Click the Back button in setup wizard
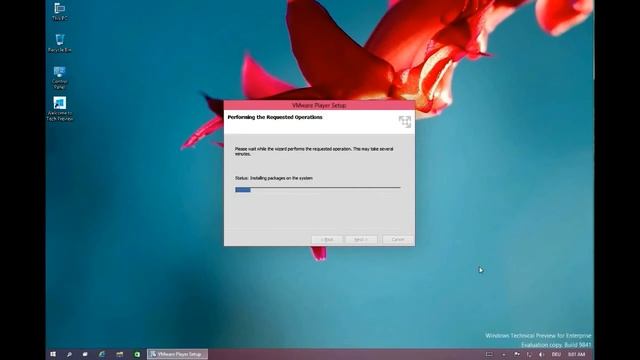Screen dimensions: 640x360 click(327, 240)
